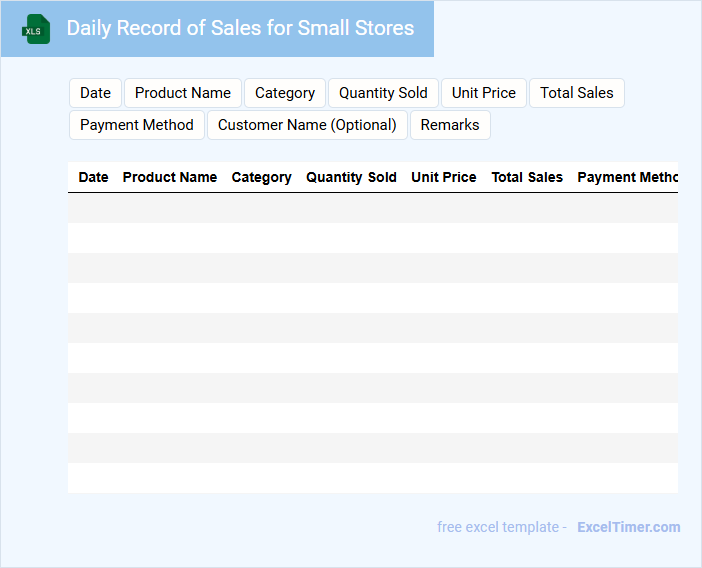The width and height of the screenshot is (702, 568).
Task: Select the Total Sales column header
Action: click(x=527, y=177)
